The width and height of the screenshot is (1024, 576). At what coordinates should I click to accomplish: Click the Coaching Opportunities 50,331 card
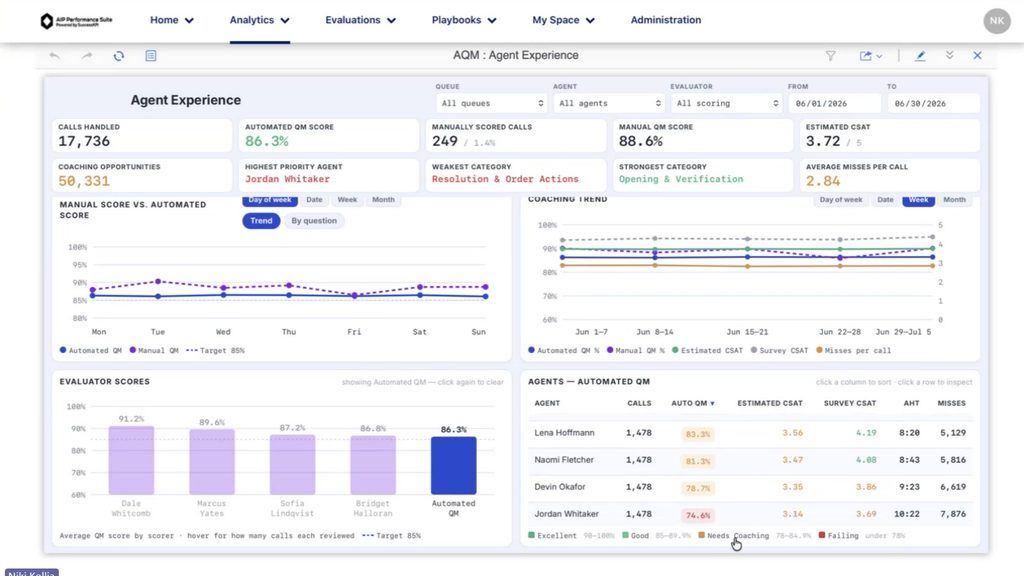pos(142,174)
